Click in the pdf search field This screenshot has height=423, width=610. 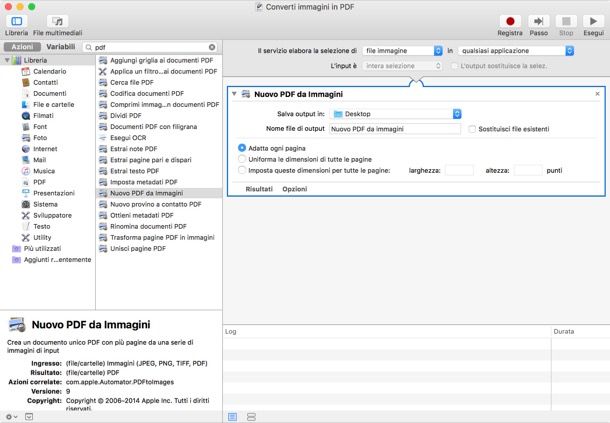(151, 47)
